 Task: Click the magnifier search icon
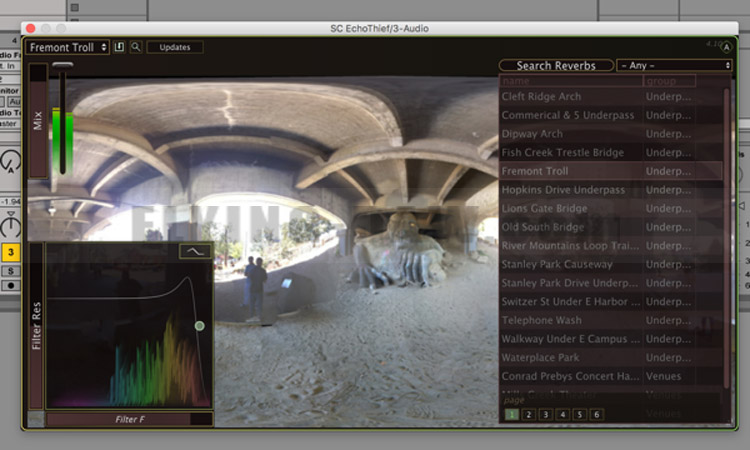point(136,47)
